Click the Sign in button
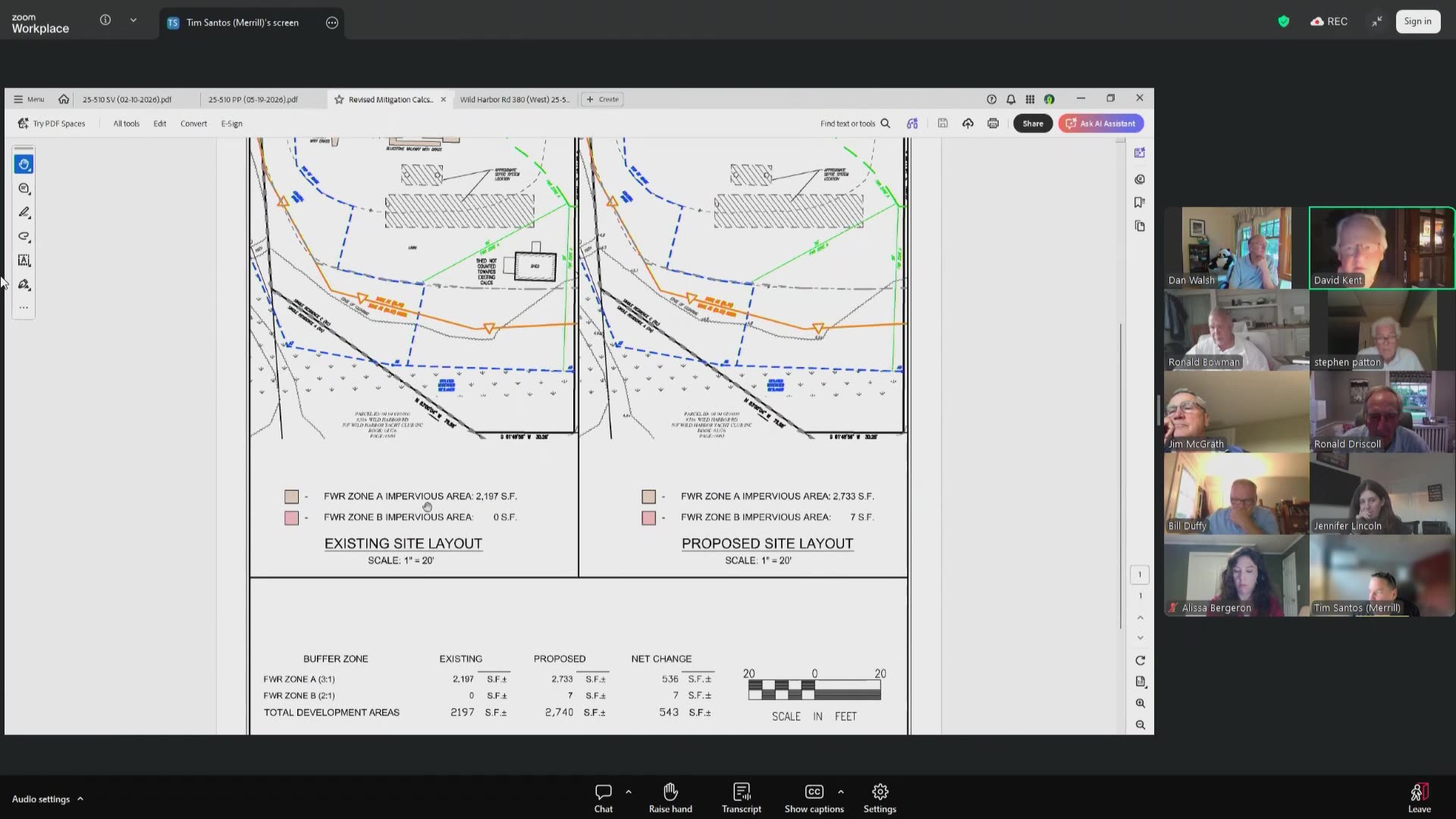Screen dimensions: 1456x819 pos(1417,21)
